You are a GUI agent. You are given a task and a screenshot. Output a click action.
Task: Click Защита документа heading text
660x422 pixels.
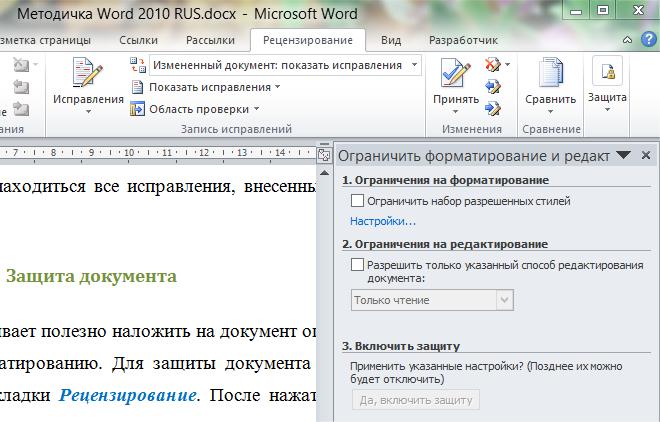pyautogui.click(x=91, y=276)
